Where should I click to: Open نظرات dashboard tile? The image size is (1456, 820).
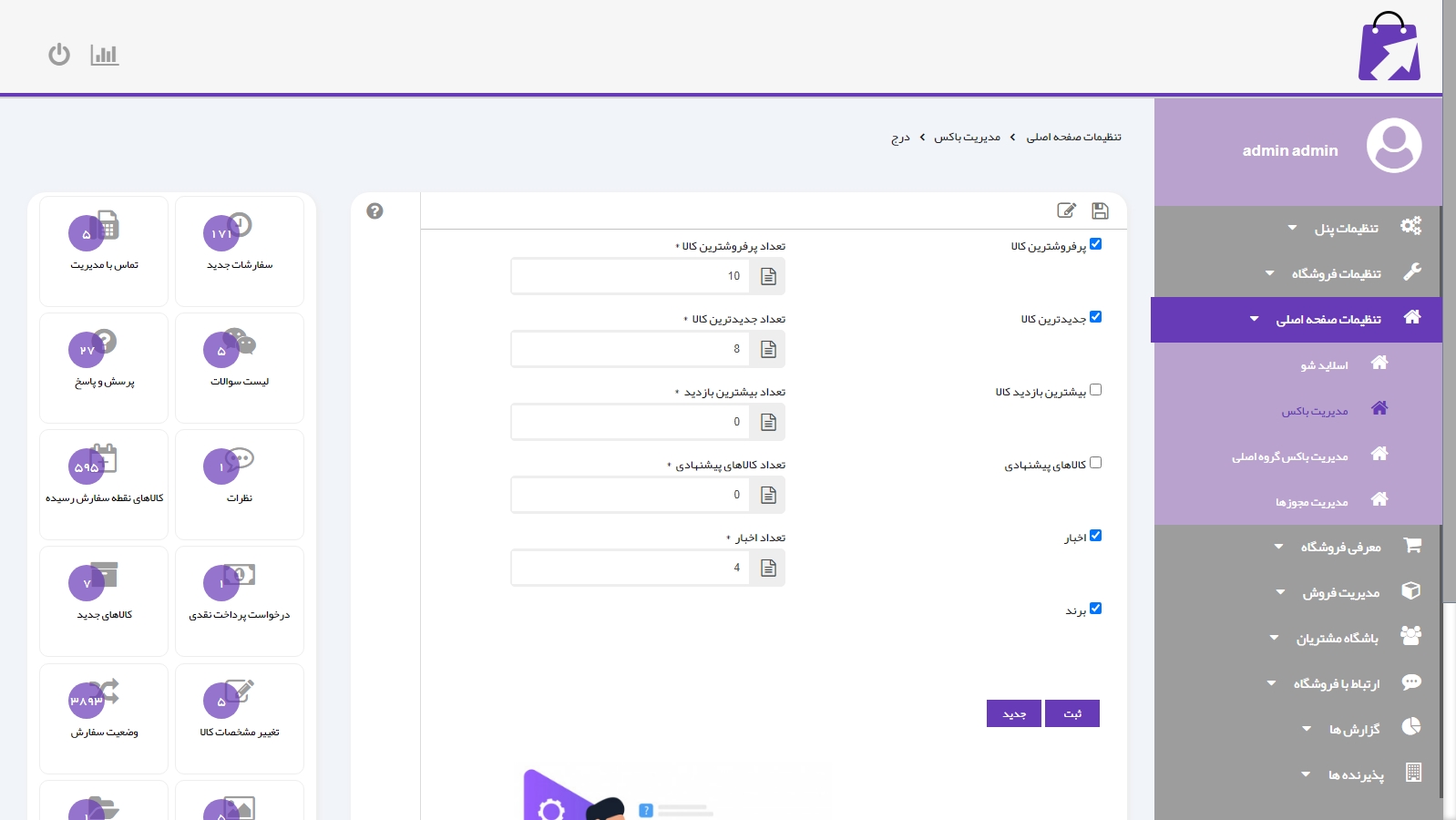coord(240,485)
